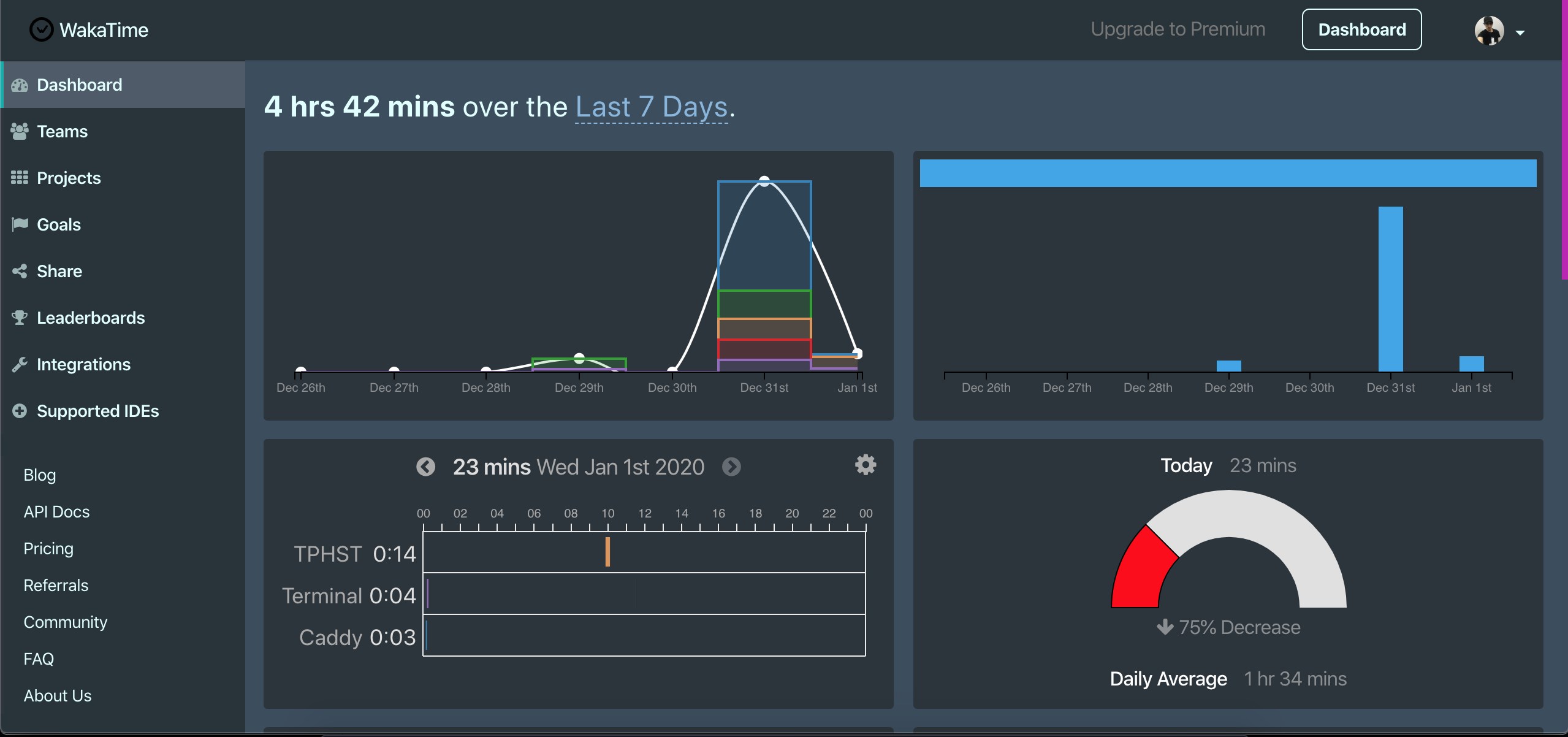Click the user avatar picture
Image resolution: width=1568 pixels, height=737 pixels.
[x=1489, y=31]
